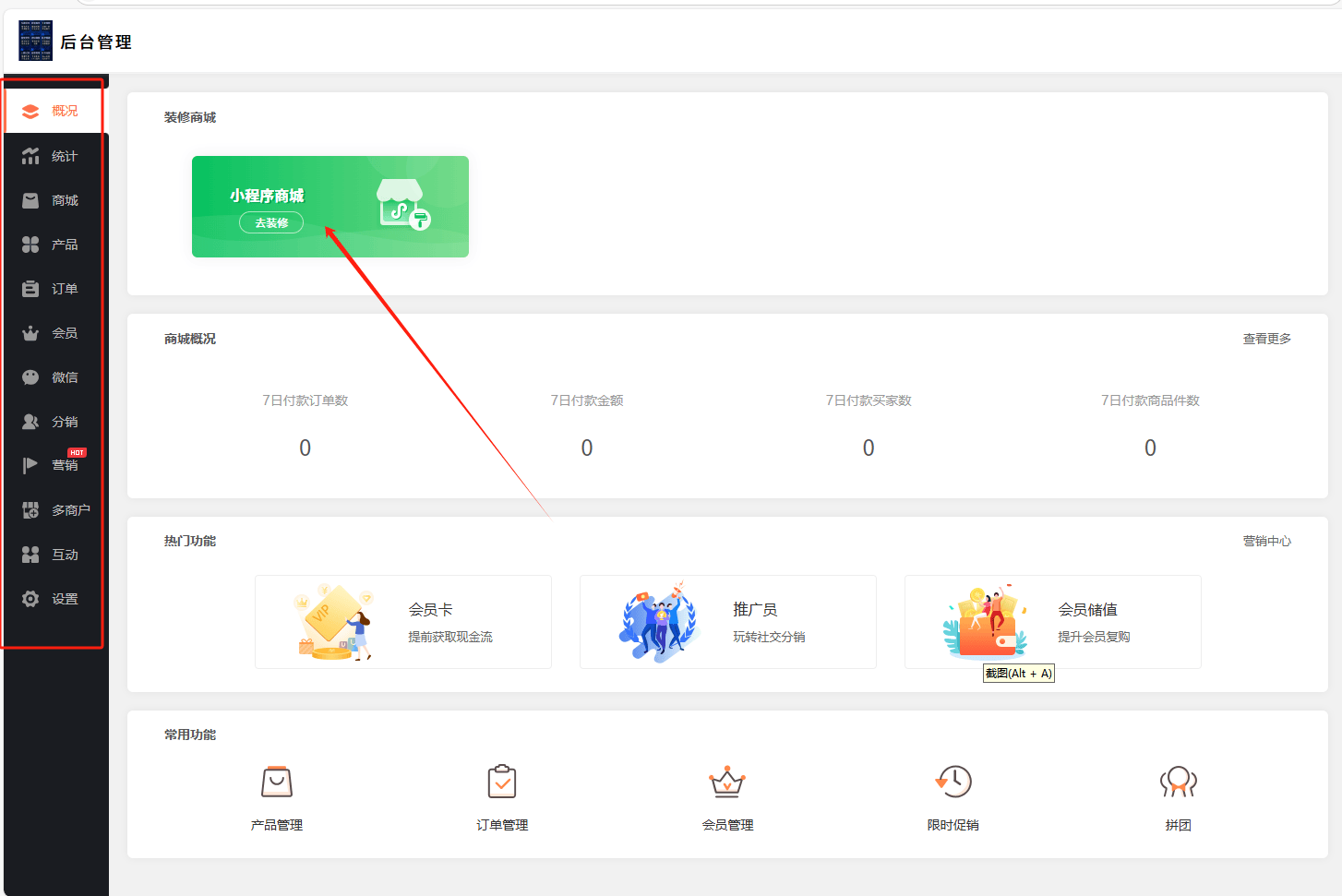
Task: Open the 会员储值 feature card
Action: [x=1053, y=622]
